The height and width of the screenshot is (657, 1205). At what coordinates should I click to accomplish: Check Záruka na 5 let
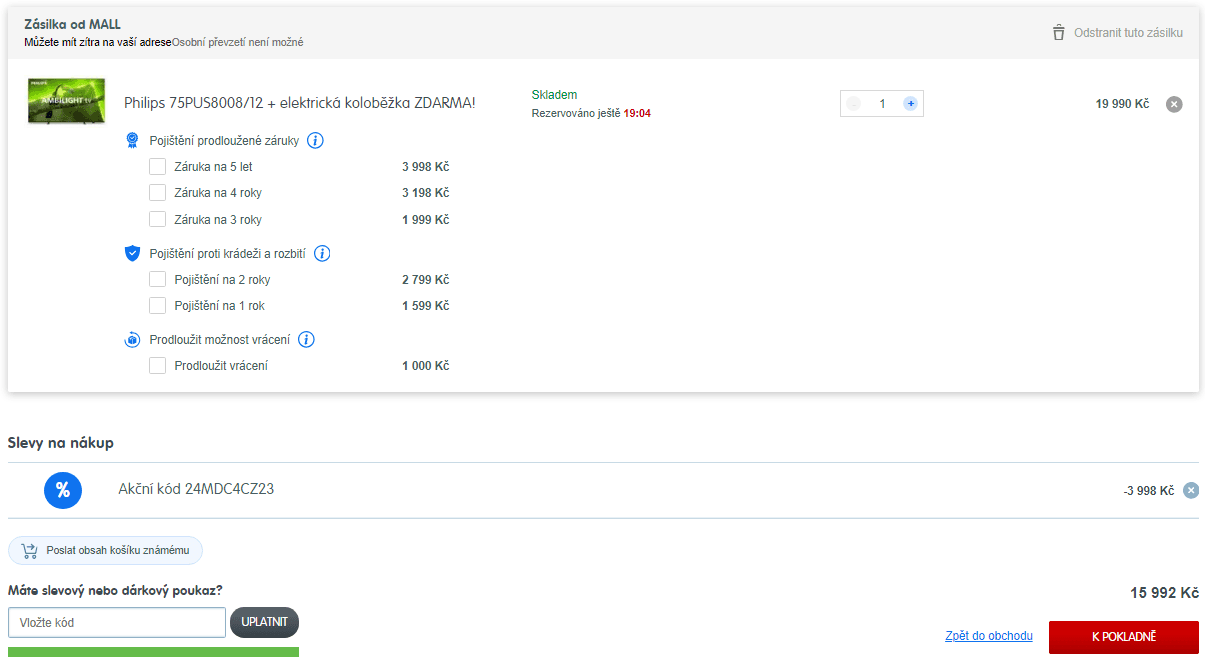coord(158,167)
